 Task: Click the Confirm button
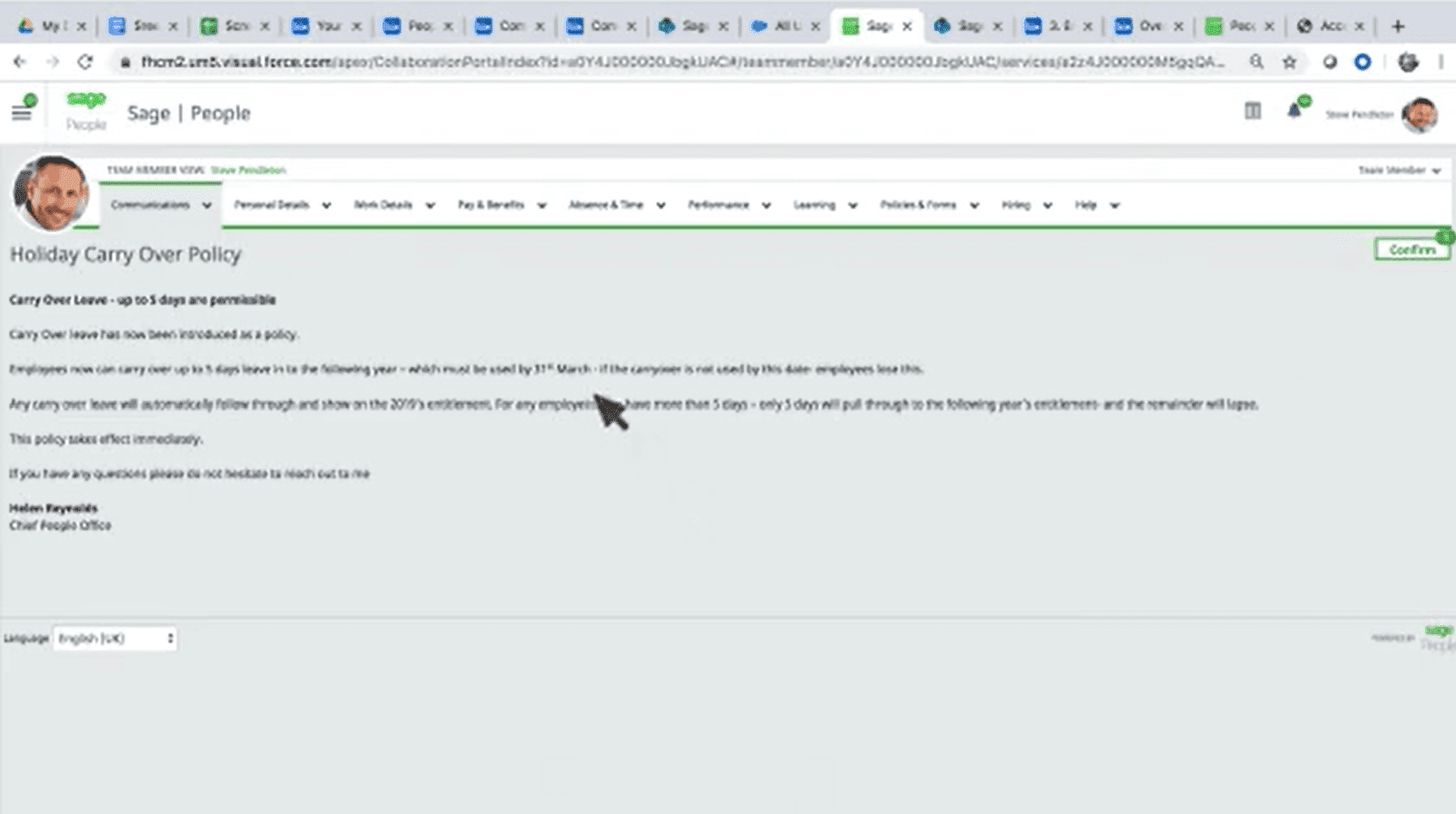tap(1411, 250)
